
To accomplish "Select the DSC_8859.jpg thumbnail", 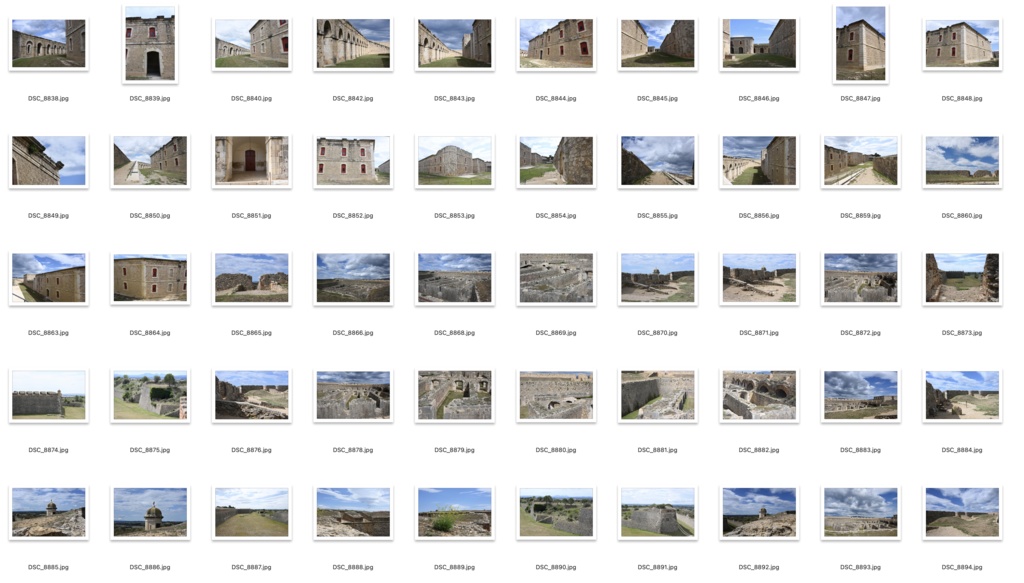I will (x=860, y=161).
